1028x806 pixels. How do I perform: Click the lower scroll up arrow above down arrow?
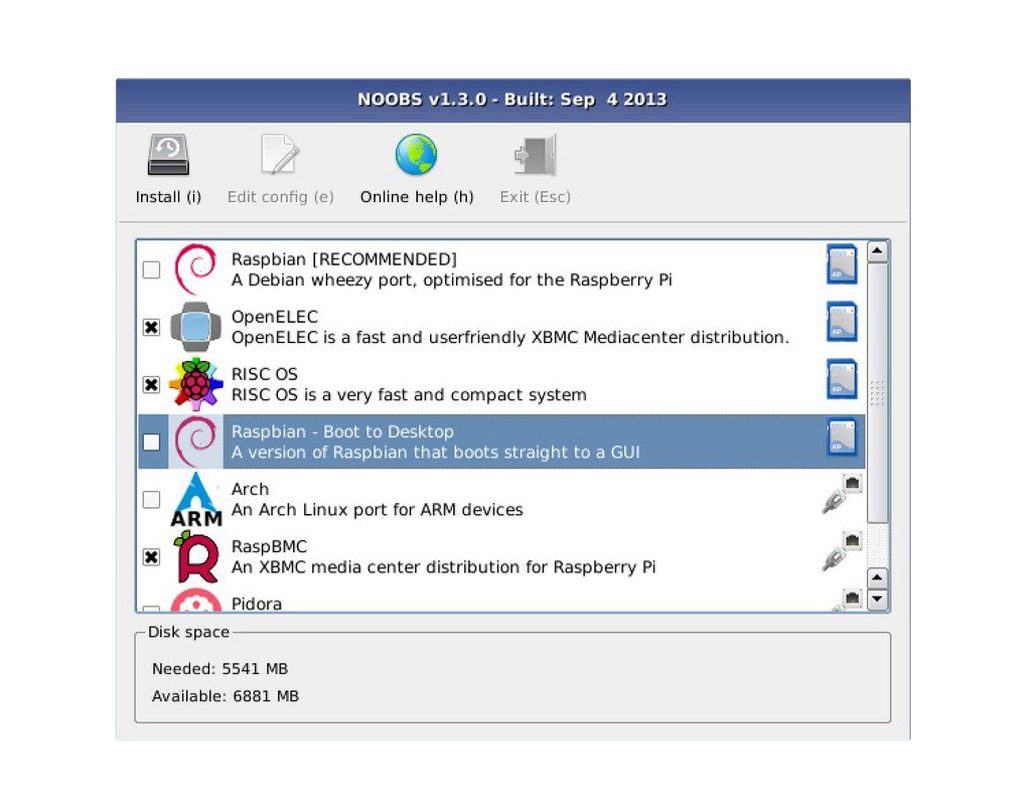click(x=877, y=578)
